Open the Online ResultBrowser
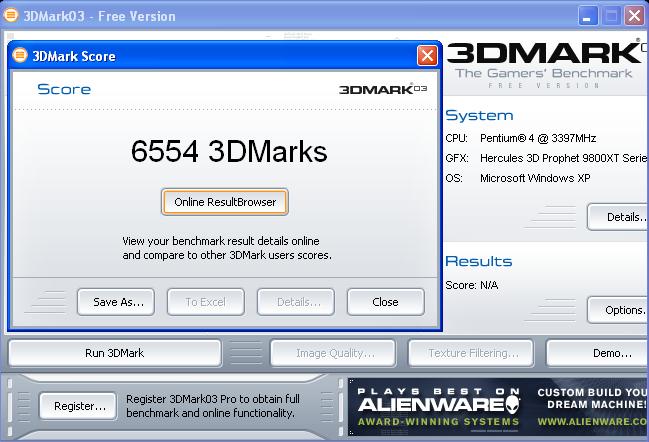The width and height of the screenshot is (649, 442). pyautogui.click(x=225, y=202)
